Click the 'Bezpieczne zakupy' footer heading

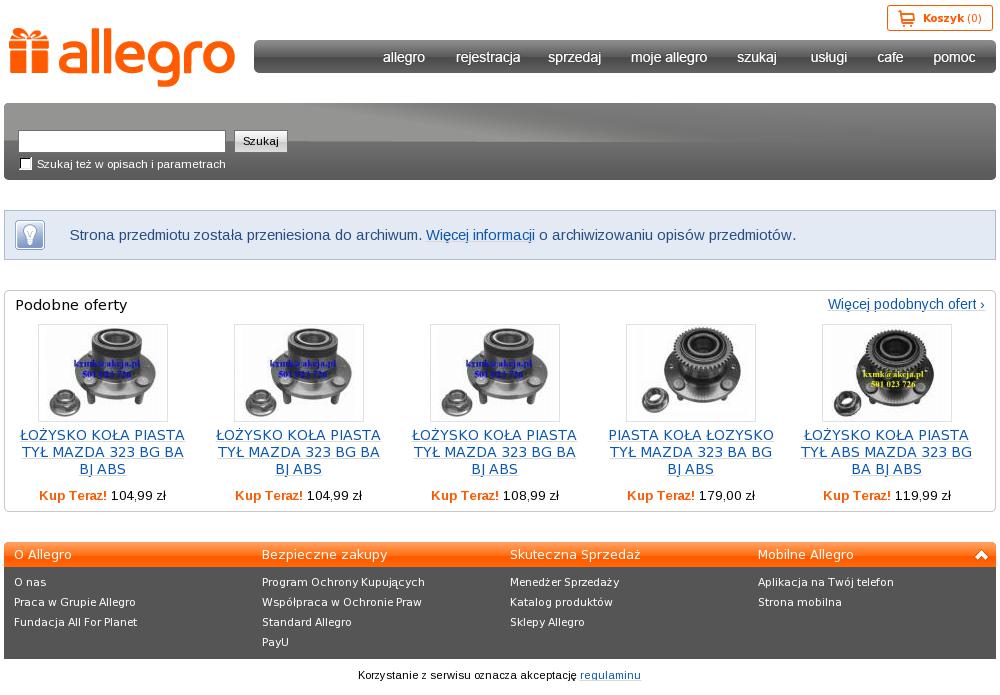(x=325, y=555)
